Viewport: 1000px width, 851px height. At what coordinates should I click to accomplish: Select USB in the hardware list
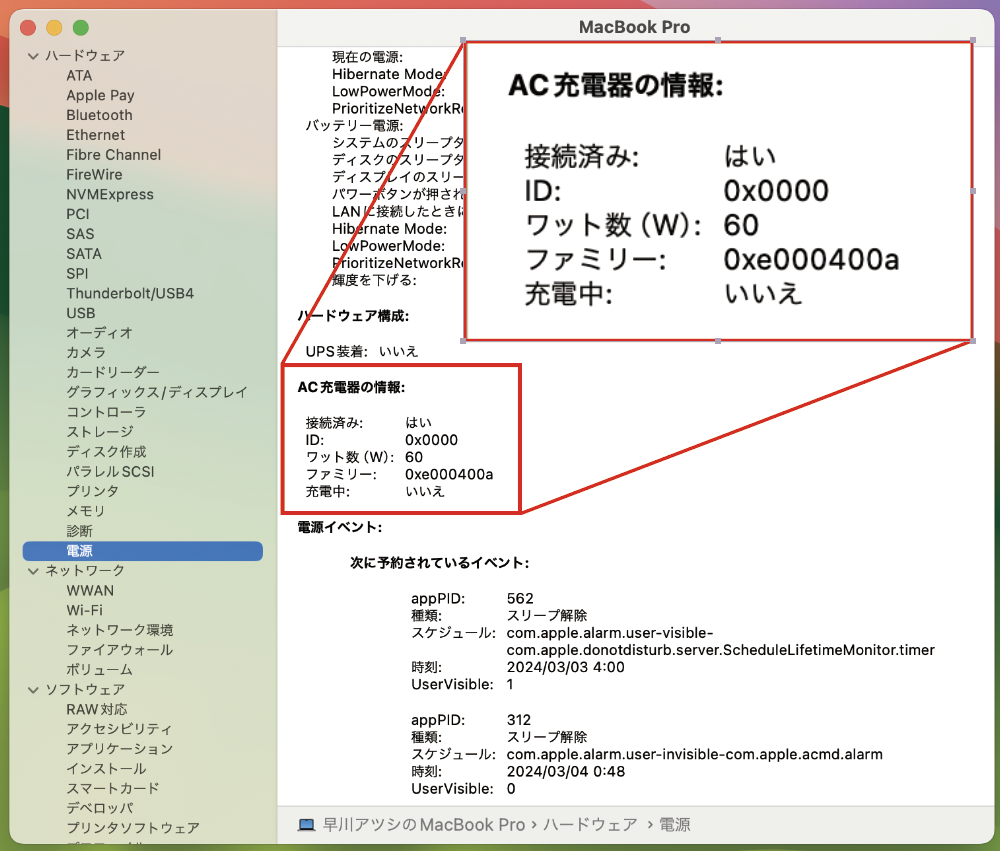(x=81, y=313)
